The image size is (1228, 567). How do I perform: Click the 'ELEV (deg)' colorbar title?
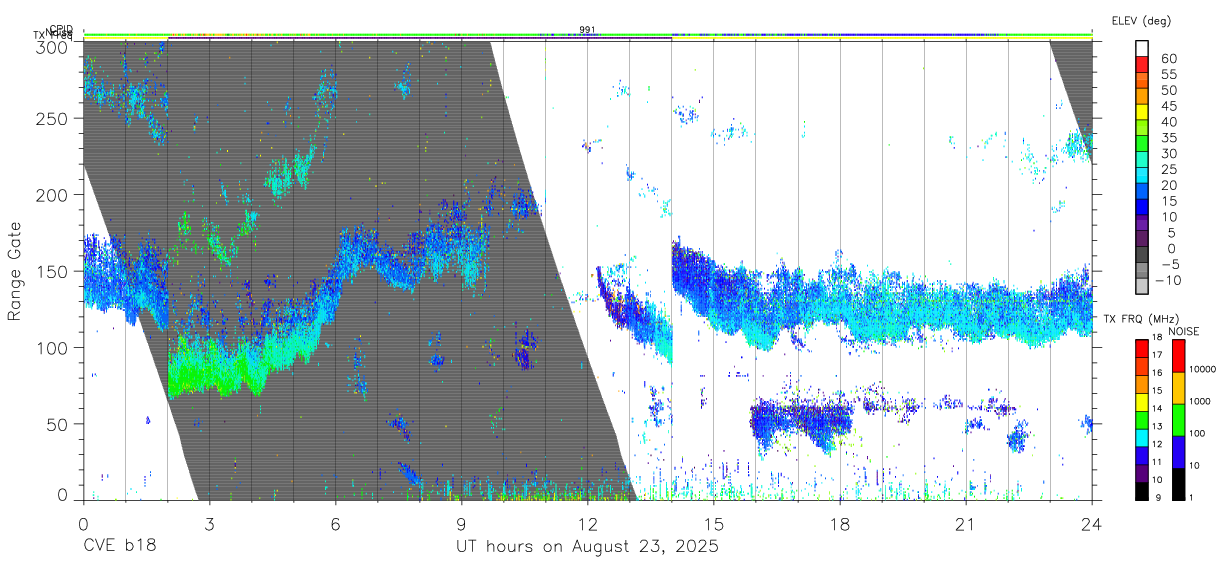coord(1141,21)
